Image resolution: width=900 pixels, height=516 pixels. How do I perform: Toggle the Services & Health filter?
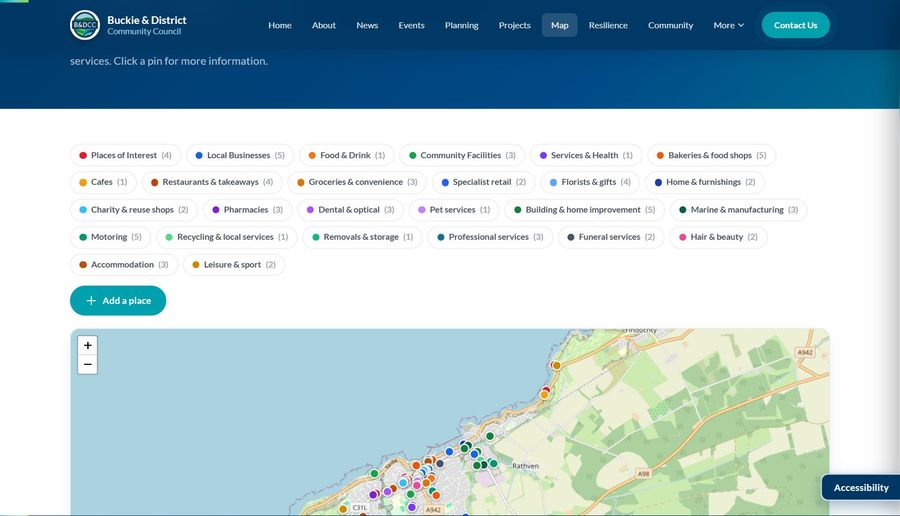pos(586,155)
